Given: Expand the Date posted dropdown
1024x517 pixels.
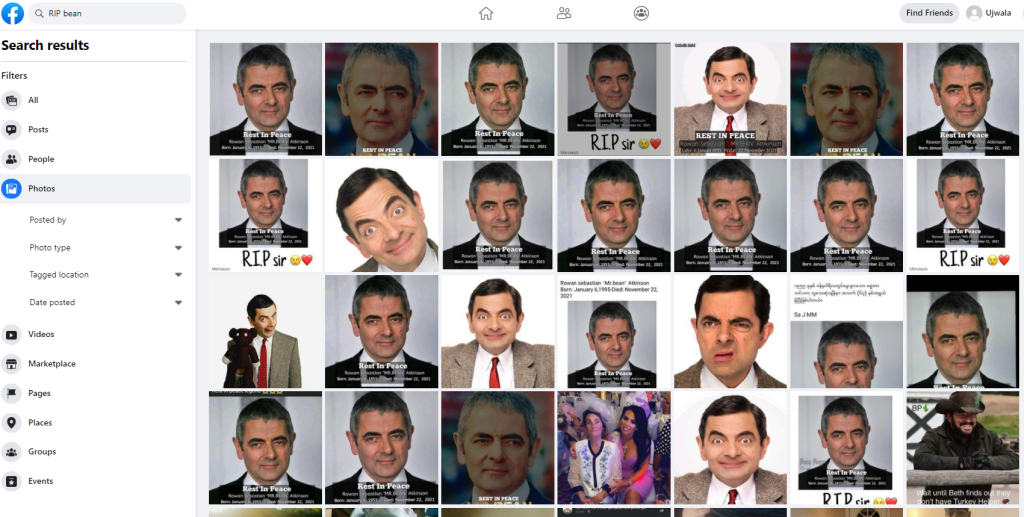Looking at the screenshot, I should pyautogui.click(x=178, y=303).
